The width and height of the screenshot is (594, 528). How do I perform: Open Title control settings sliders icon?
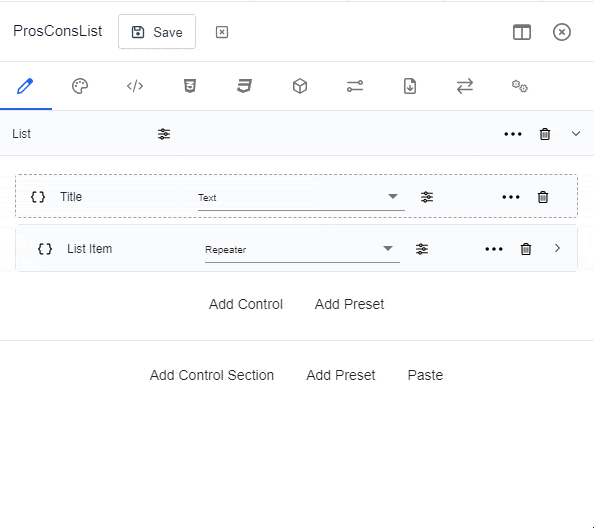click(427, 197)
